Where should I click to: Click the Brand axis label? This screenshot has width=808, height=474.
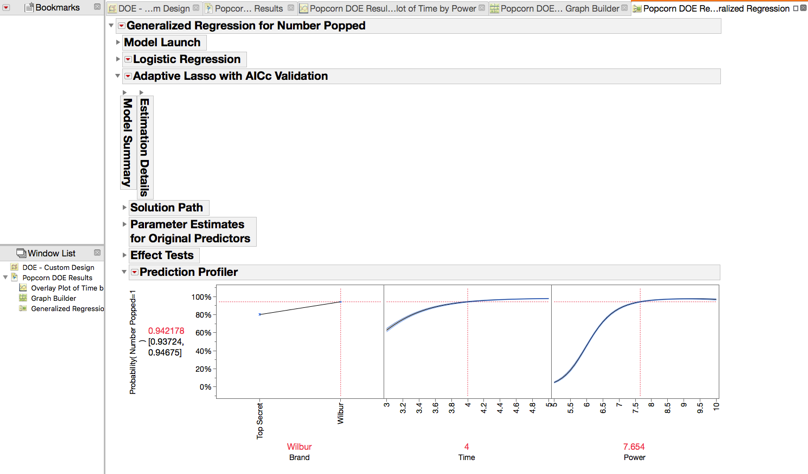click(299, 458)
